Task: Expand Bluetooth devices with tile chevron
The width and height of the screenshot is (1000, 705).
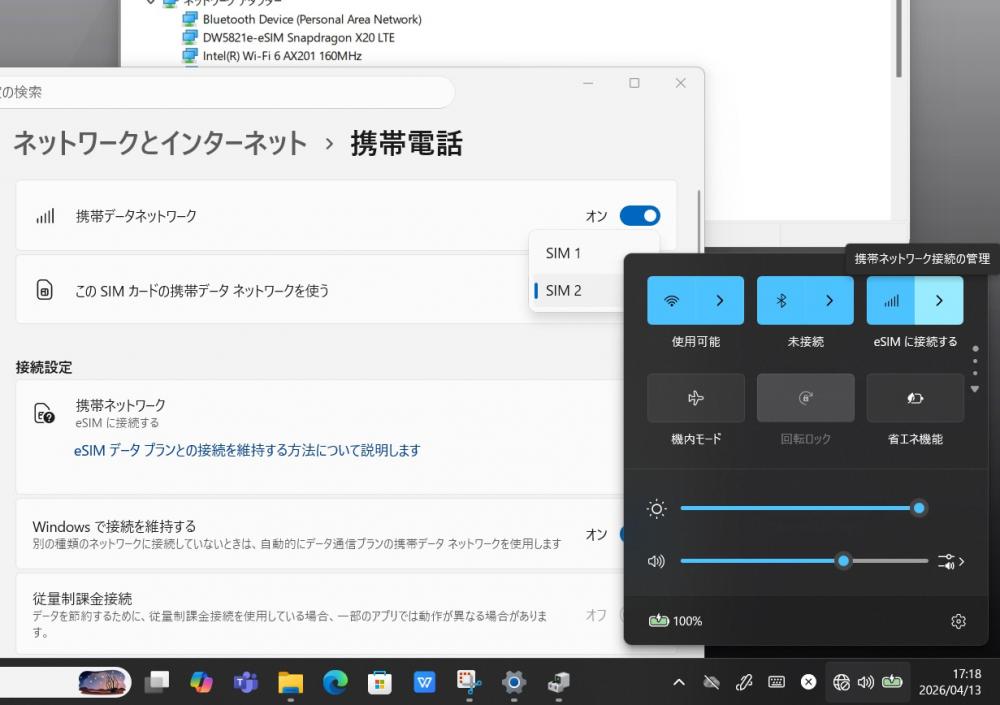Action: tap(829, 300)
